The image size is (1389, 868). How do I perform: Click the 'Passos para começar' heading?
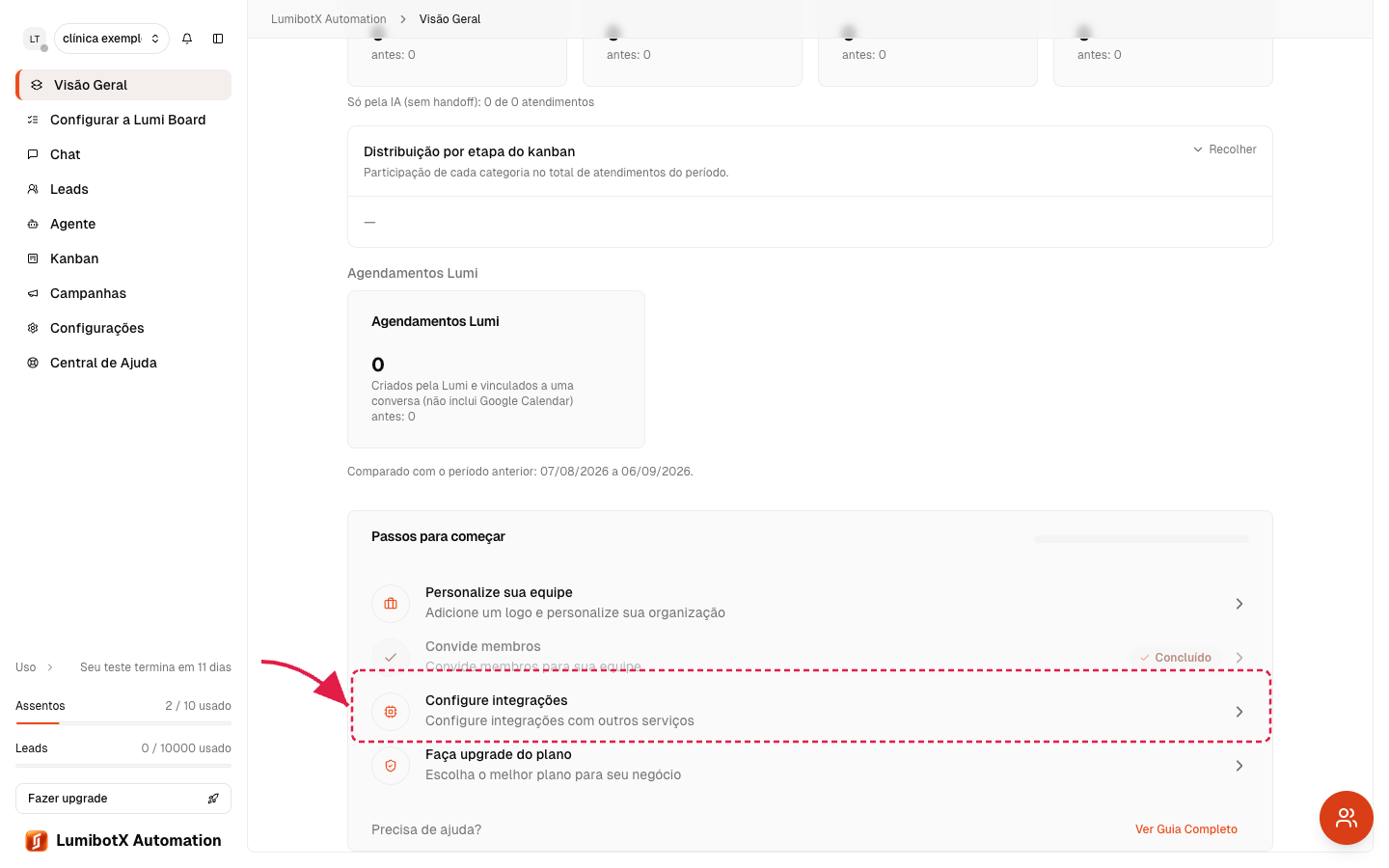click(x=438, y=536)
